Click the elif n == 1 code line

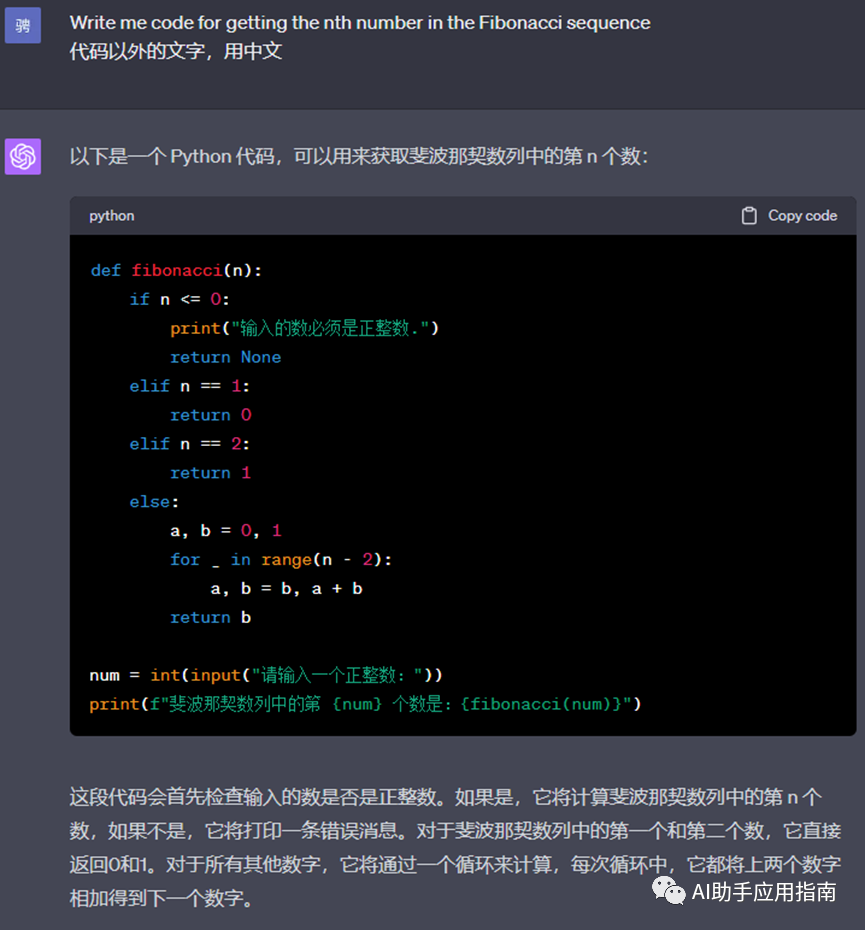pos(190,386)
